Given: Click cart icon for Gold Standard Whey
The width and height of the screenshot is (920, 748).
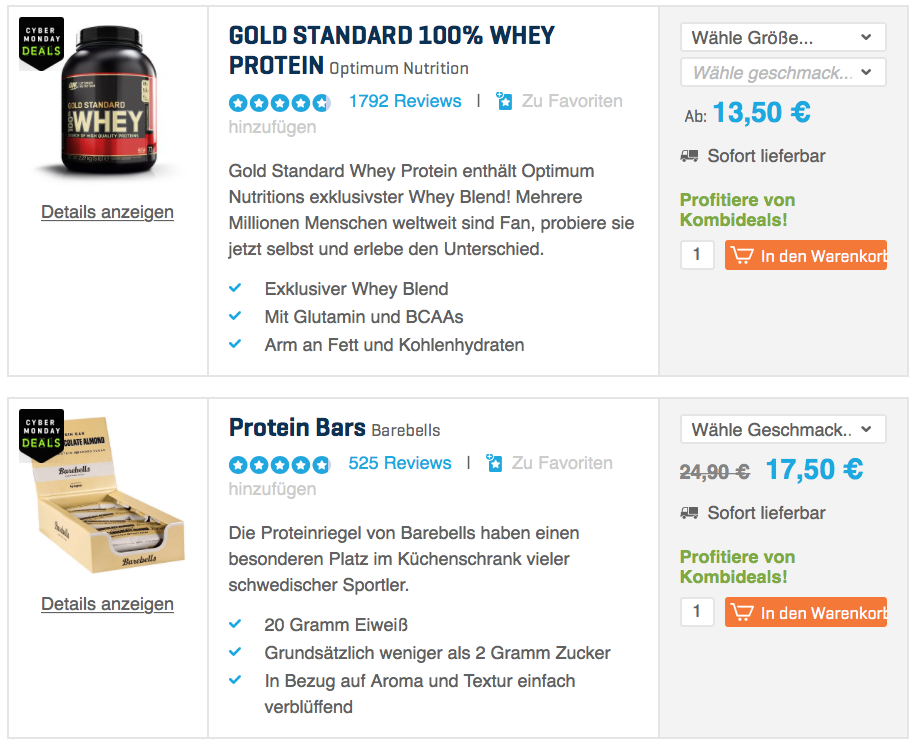Looking at the screenshot, I should pyautogui.click(x=741, y=255).
